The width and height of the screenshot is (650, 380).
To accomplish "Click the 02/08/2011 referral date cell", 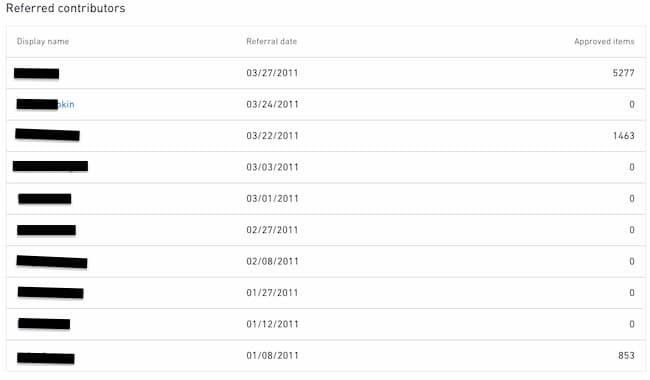I will [x=272, y=261].
